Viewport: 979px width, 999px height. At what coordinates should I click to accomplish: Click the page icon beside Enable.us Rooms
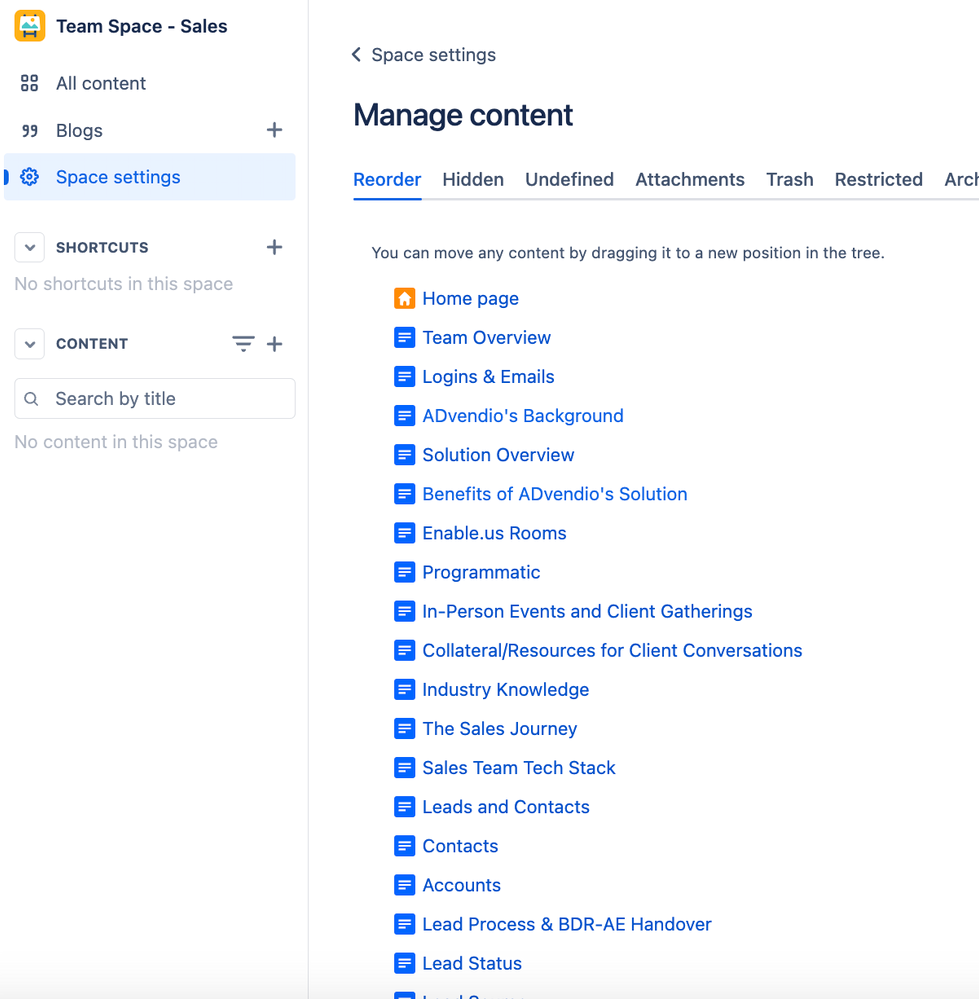404,533
